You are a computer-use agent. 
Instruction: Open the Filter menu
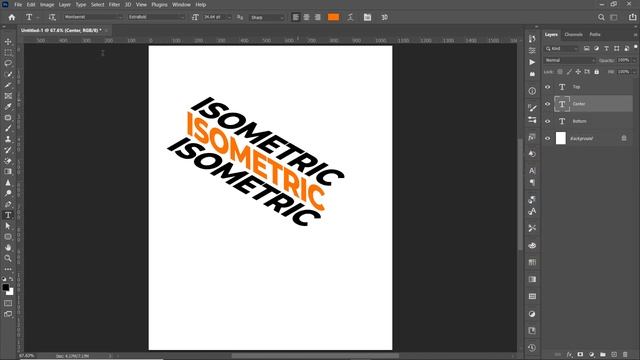pyautogui.click(x=114, y=4)
